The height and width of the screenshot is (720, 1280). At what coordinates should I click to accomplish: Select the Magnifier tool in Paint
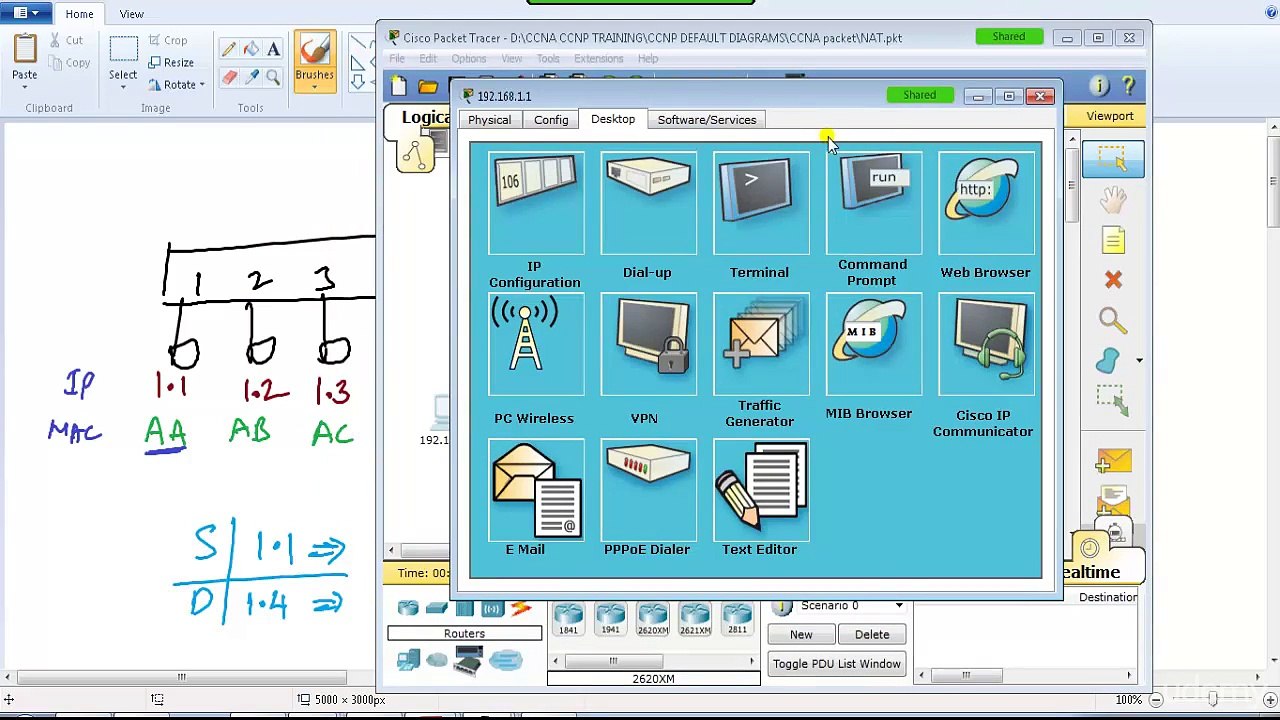point(273,77)
